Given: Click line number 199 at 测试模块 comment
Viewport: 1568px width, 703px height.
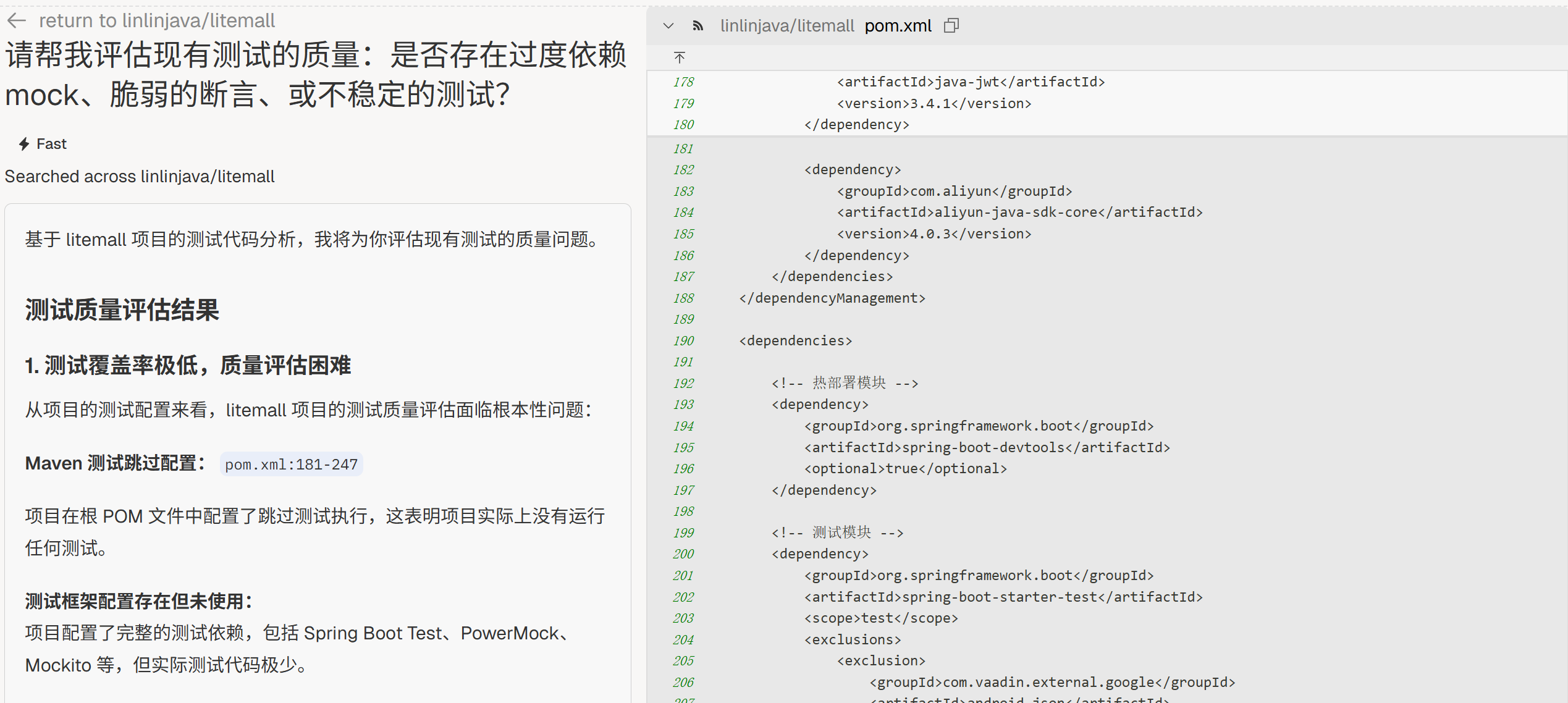Looking at the screenshot, I should pyautogui.click(x=683, y=533).
